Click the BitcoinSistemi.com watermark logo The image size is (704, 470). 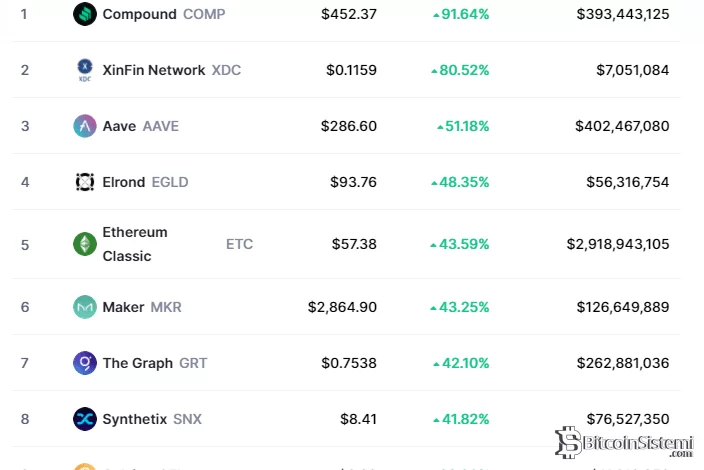625,443
